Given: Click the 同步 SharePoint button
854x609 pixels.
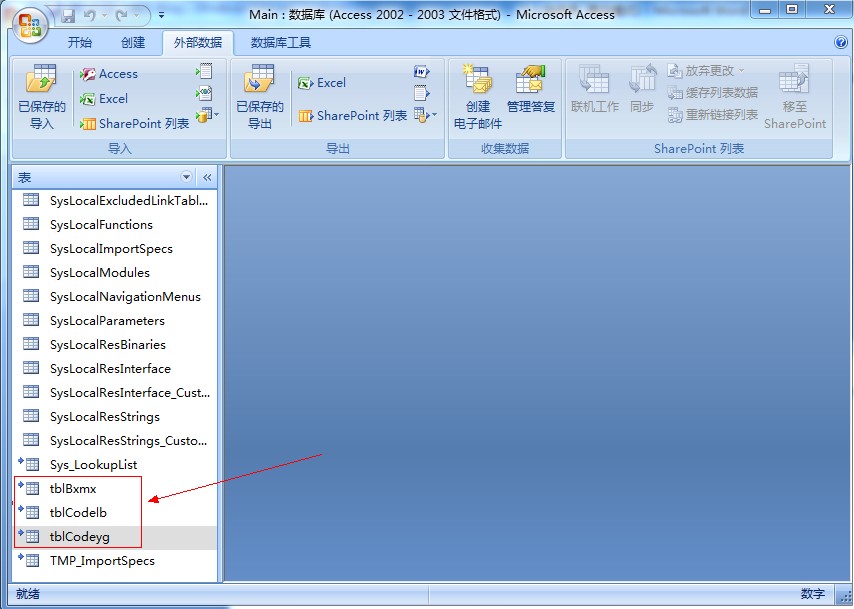Looking at the screenshot, I should click(x=642, y=89).
